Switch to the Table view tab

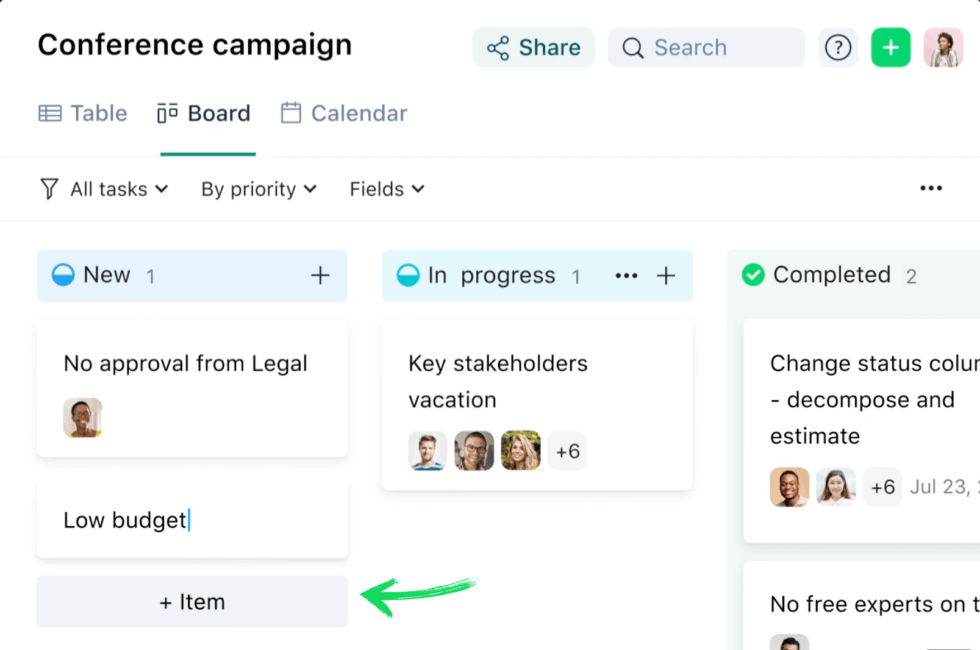pos(82,113)
